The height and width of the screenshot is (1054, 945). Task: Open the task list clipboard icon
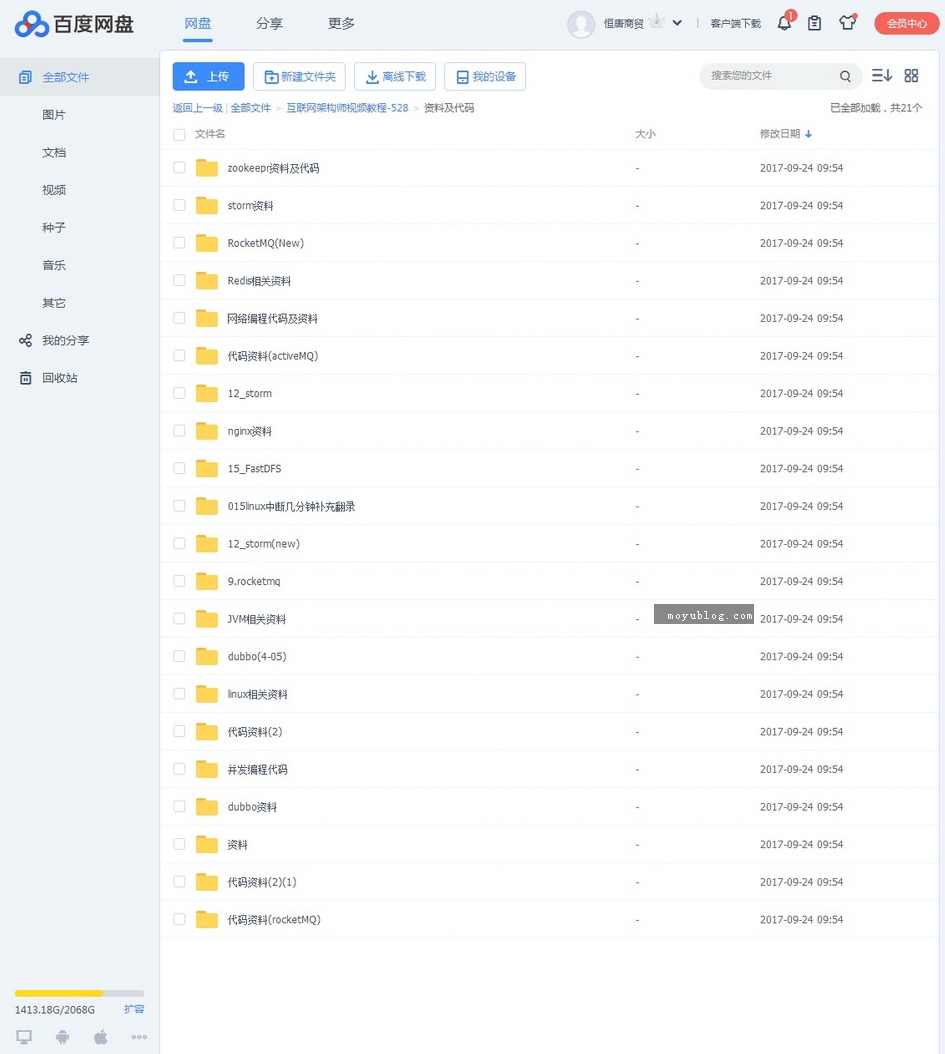[x=814, y=23]
